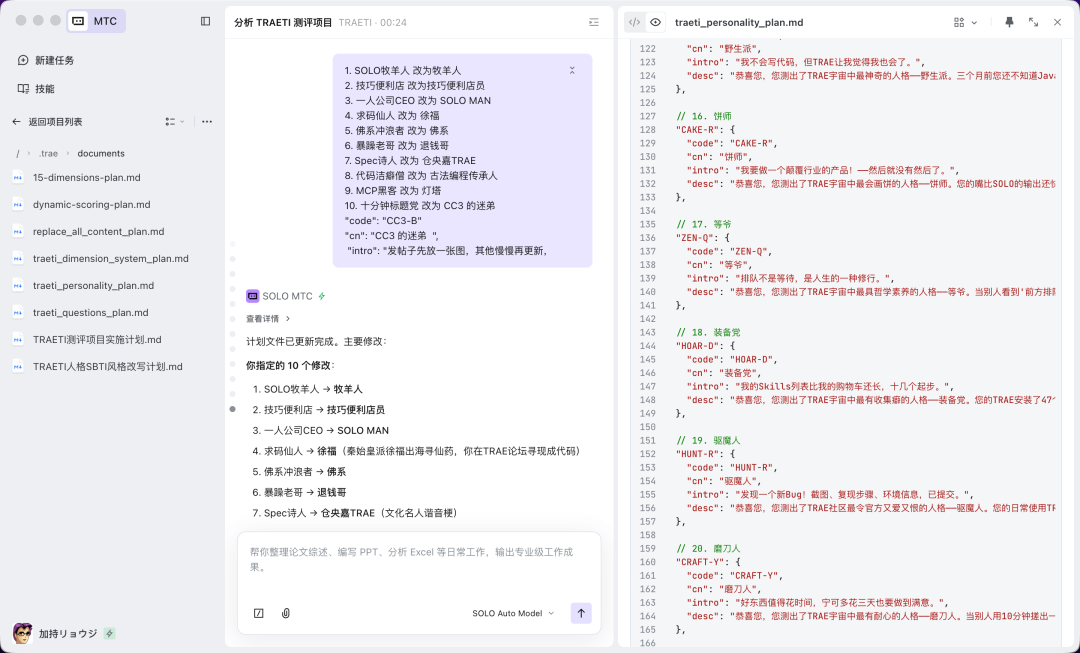Viewport: 1080px width, 653px height.
Task: Open the timeline icon in the chat header
Action: (x=593, y=21)
